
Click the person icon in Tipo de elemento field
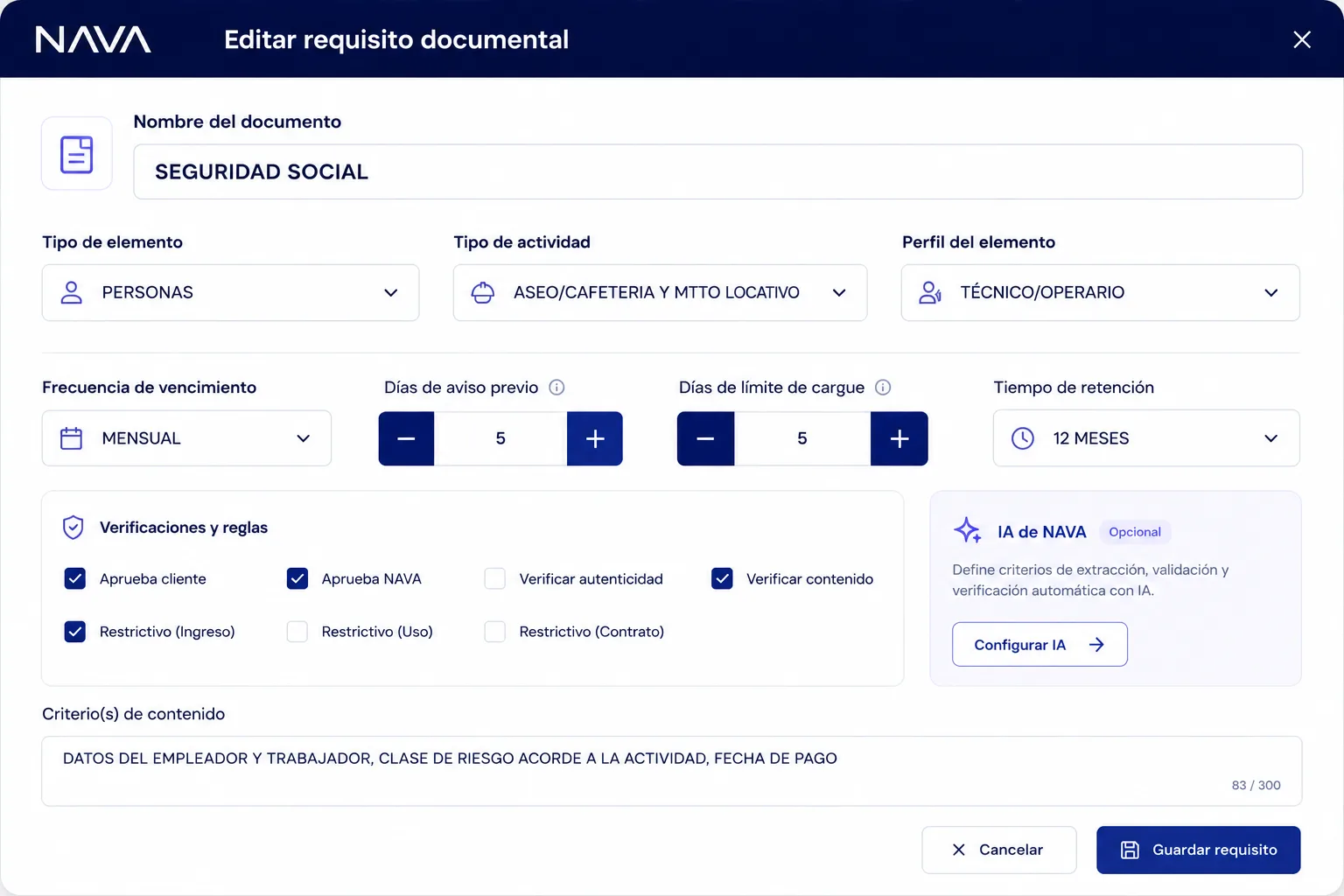tap(72, 292)
